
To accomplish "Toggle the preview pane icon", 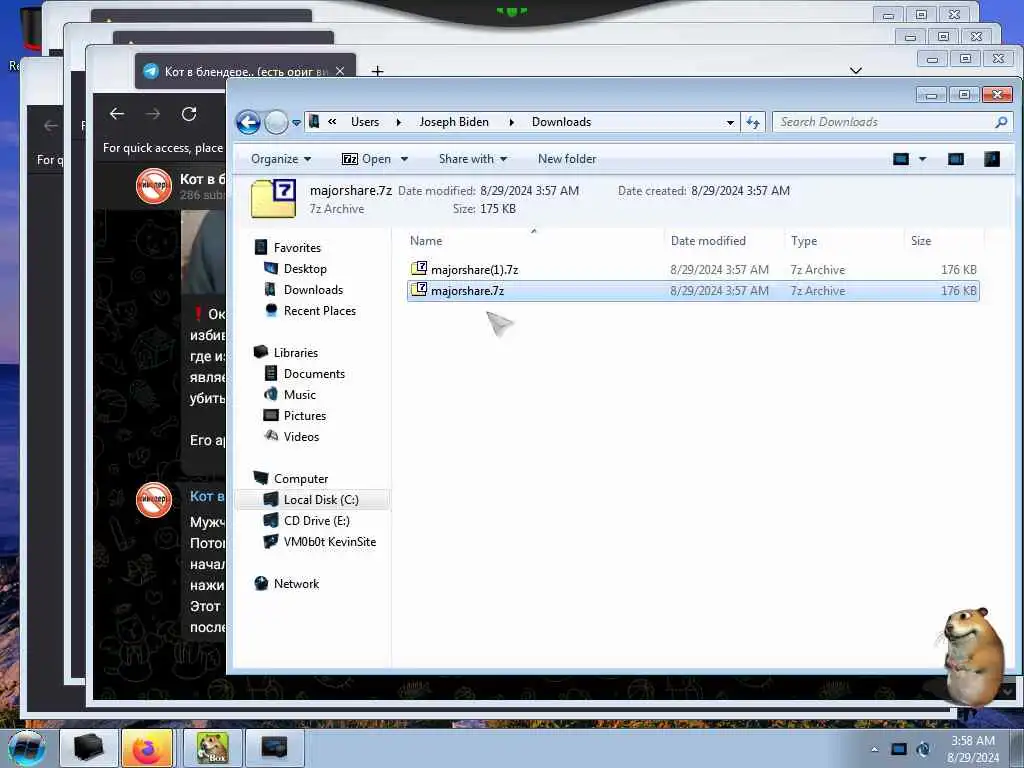I will pos(955,159).
